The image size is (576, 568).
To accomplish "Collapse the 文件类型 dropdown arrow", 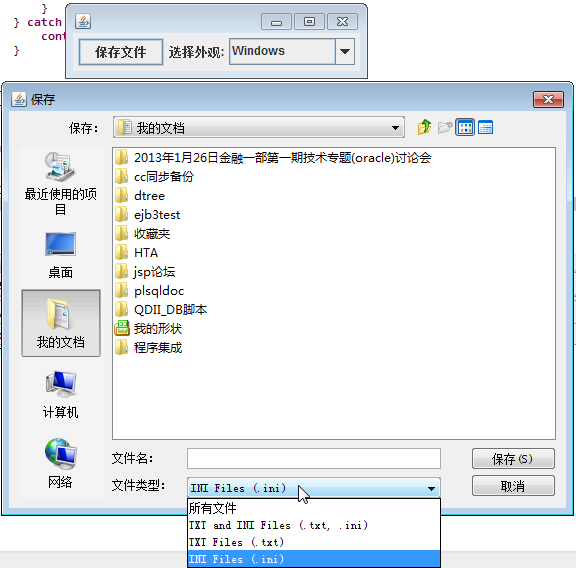I will point(431,488).
